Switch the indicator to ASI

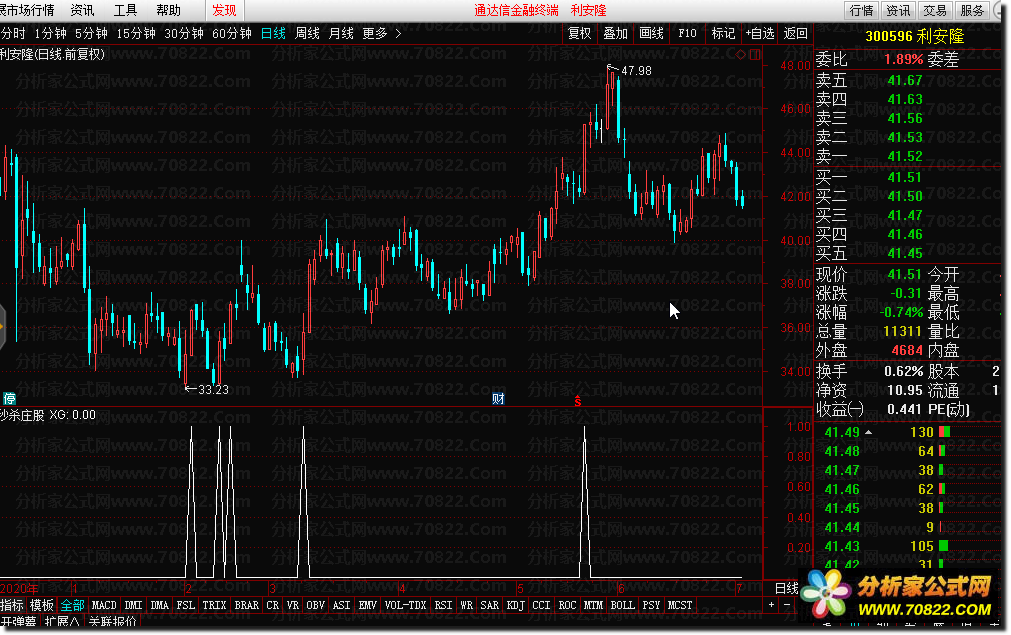coord(341,605)
